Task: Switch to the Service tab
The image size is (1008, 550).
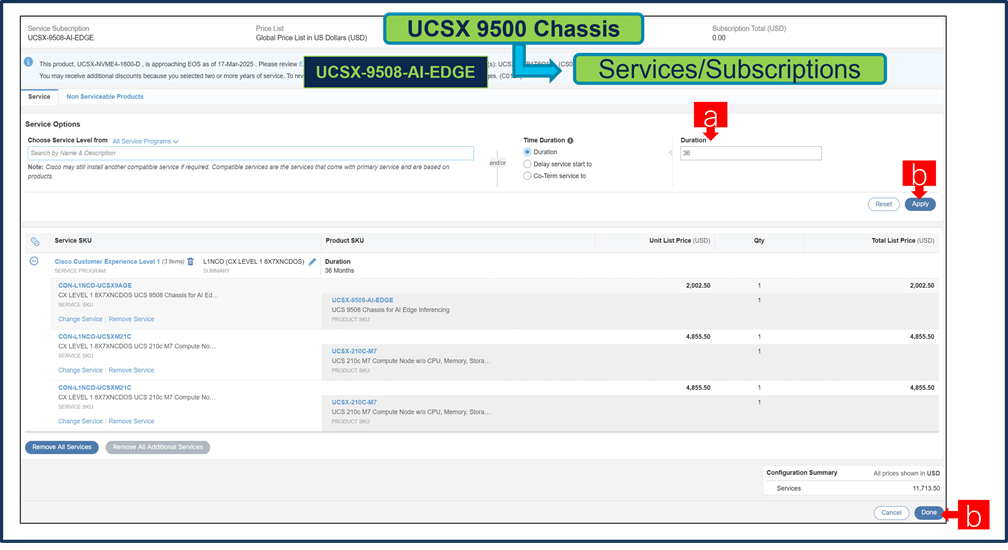Action: 39,96
